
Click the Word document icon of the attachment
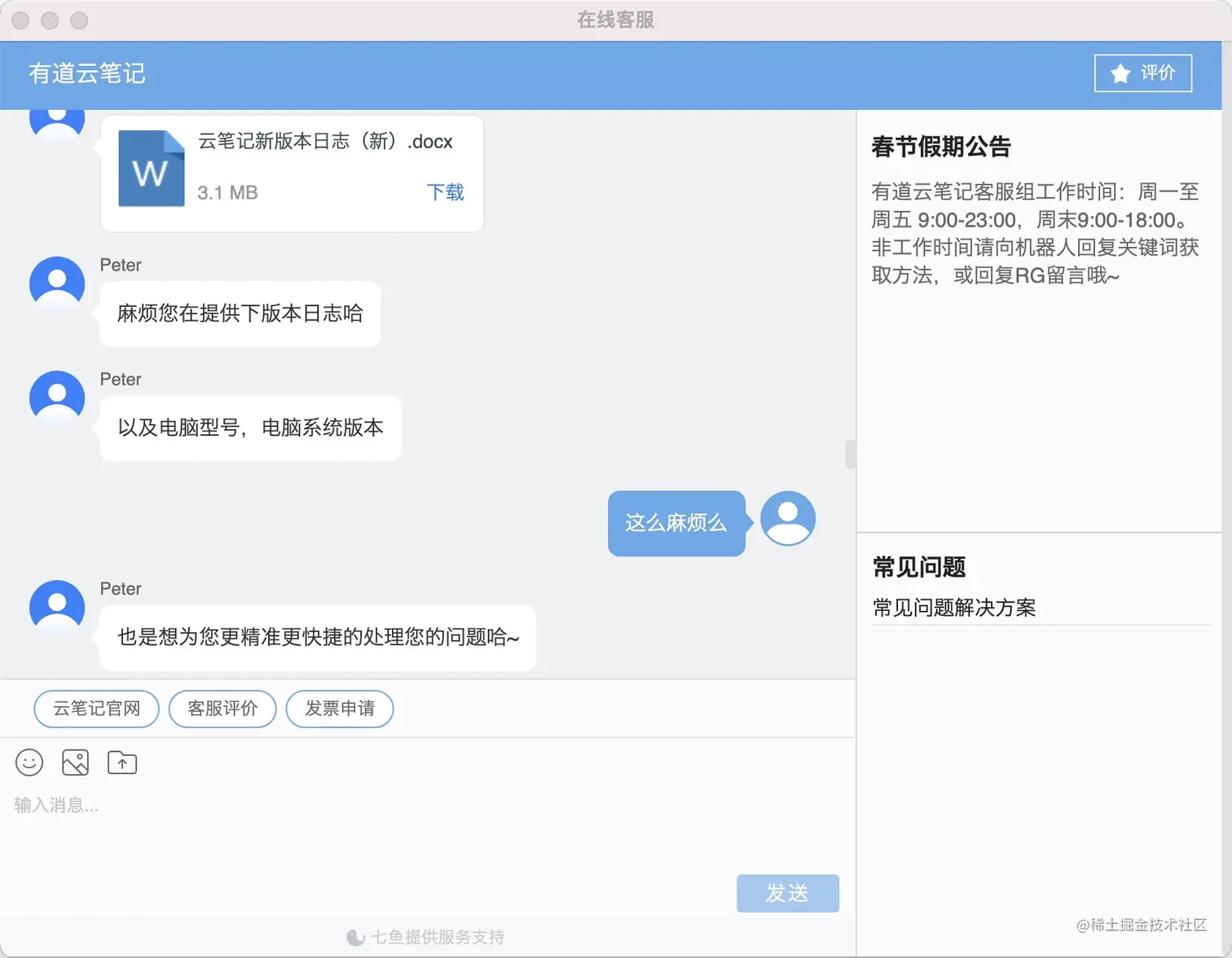152,169
